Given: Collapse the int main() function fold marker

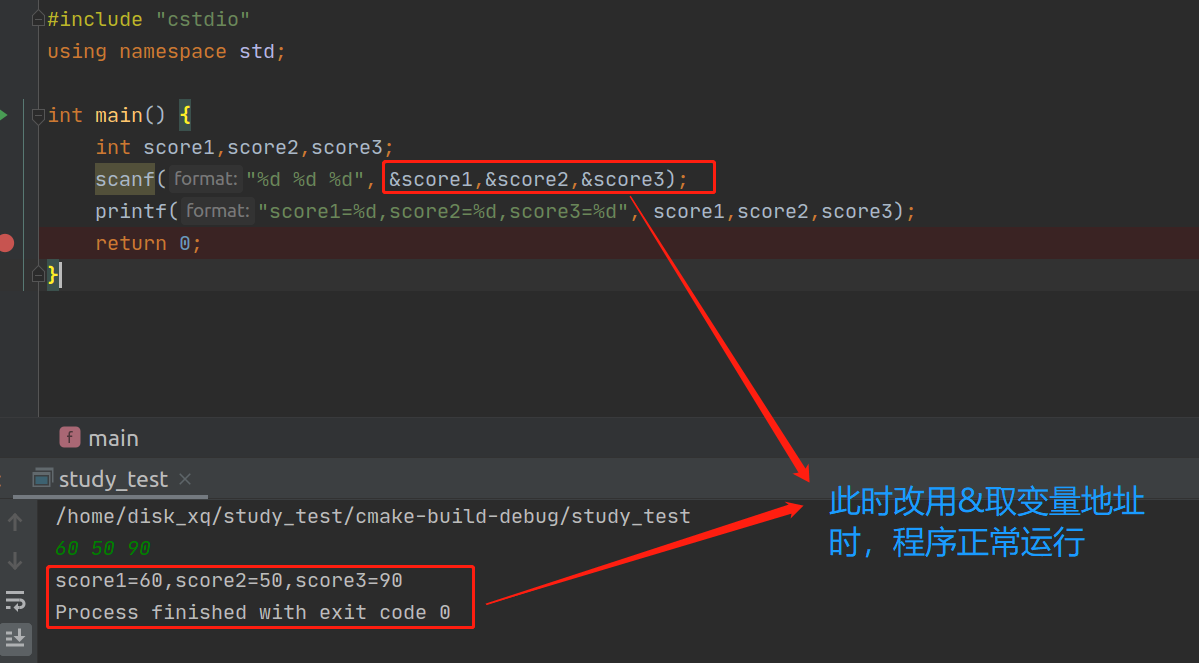Looking at the screenshot, I should click(x=38, y=115).
